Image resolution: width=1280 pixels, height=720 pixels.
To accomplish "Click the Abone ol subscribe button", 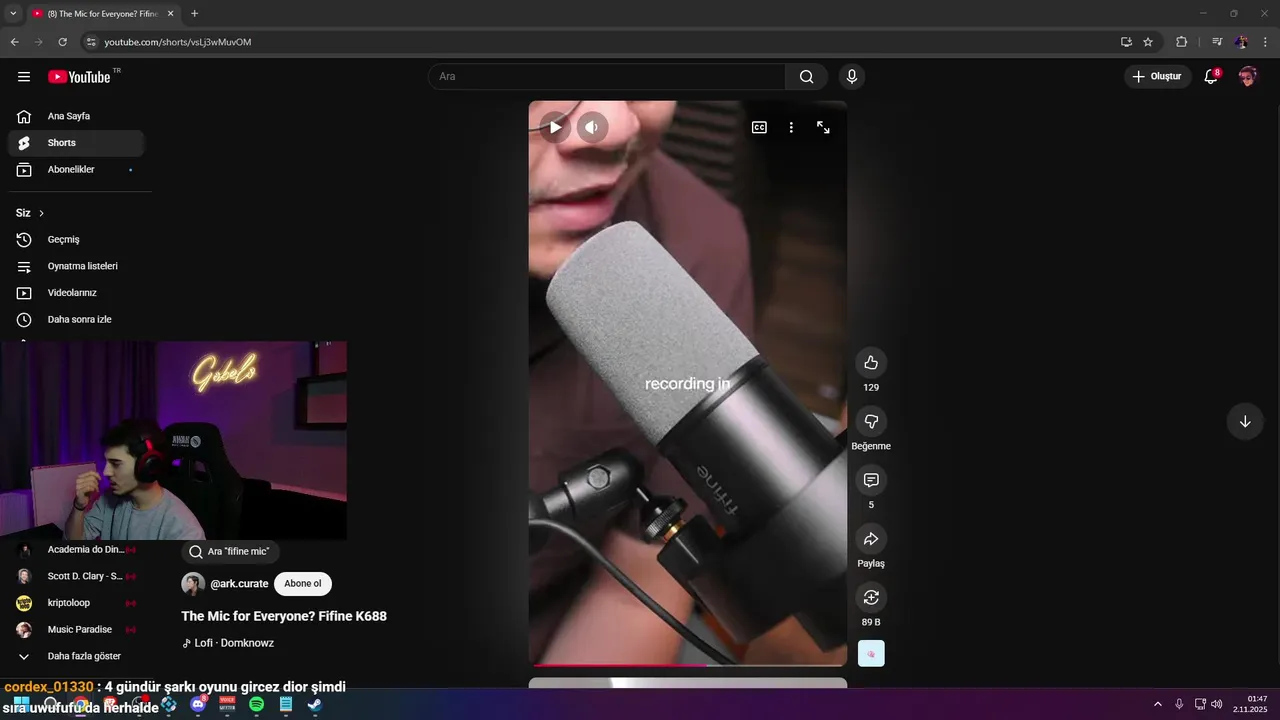I will (x=303, y=584).
